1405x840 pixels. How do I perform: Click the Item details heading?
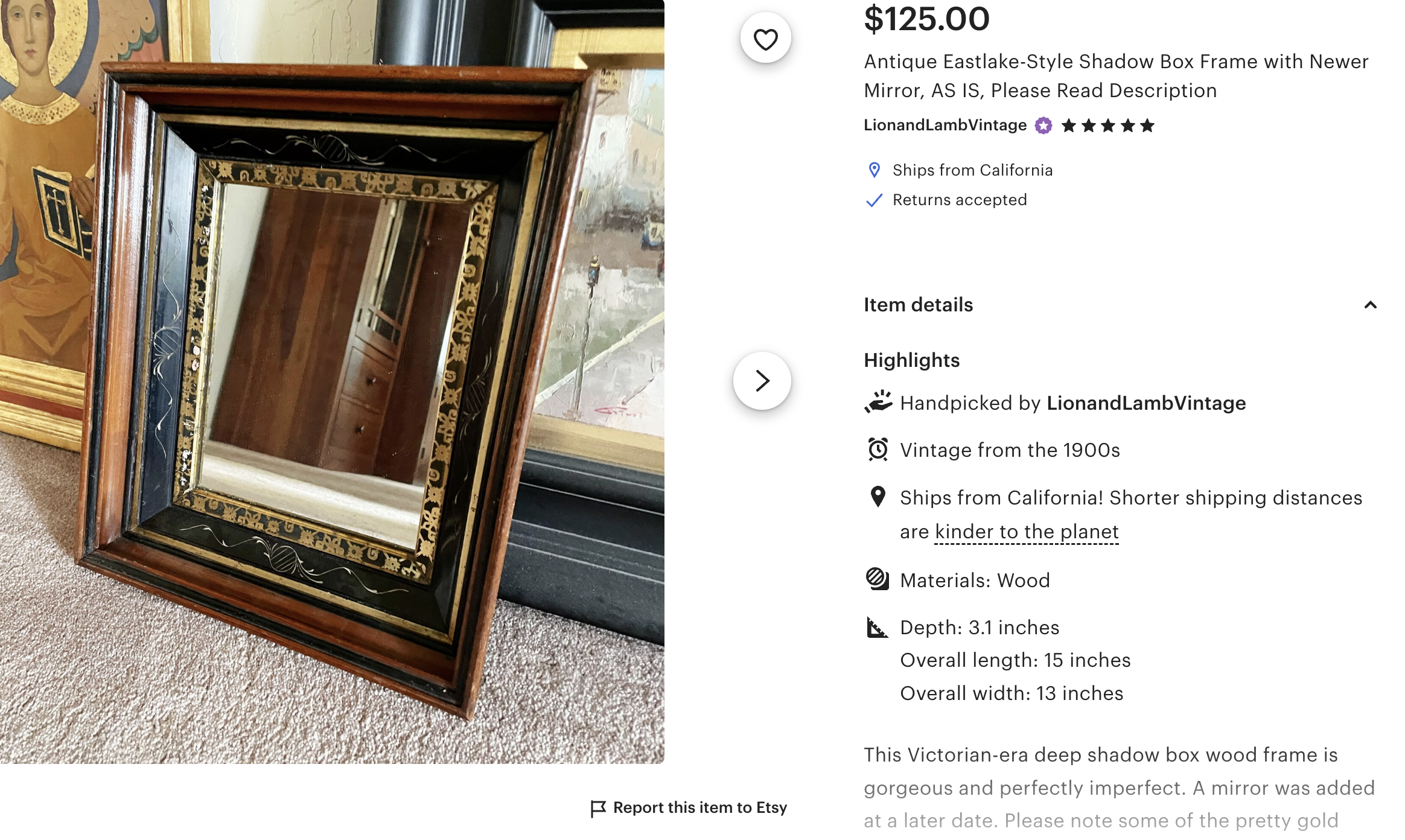coord(918,305)
